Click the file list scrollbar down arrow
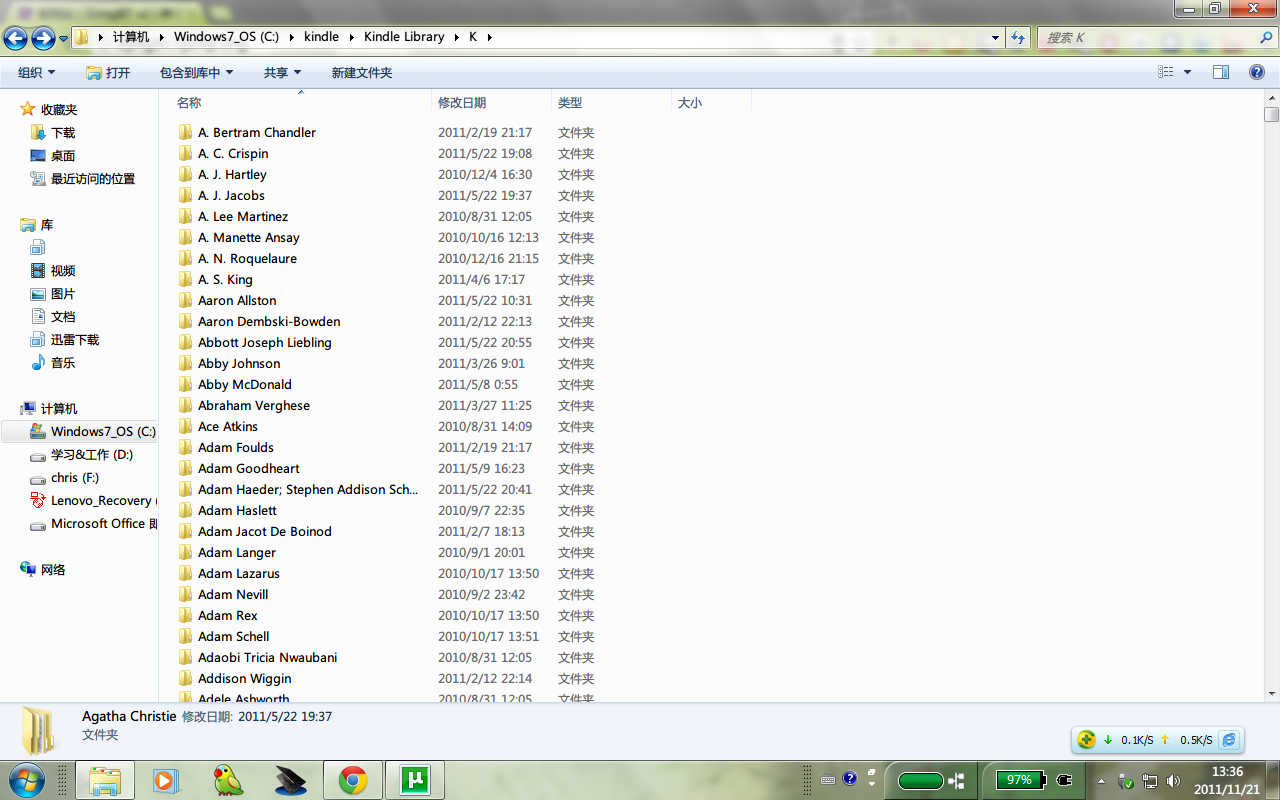1280x800 pixels. [x=1272, y=692]
